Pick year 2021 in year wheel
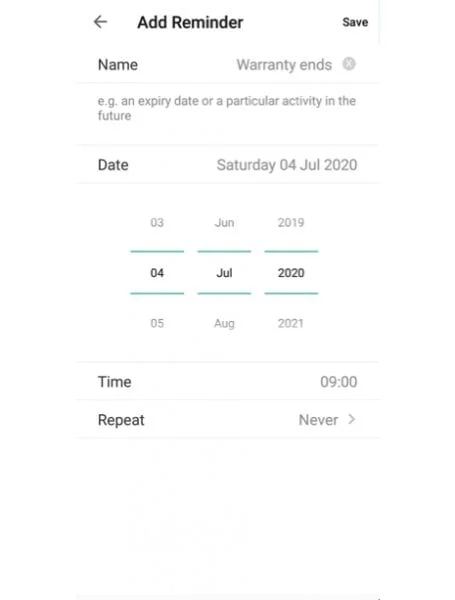 (291, 323)
